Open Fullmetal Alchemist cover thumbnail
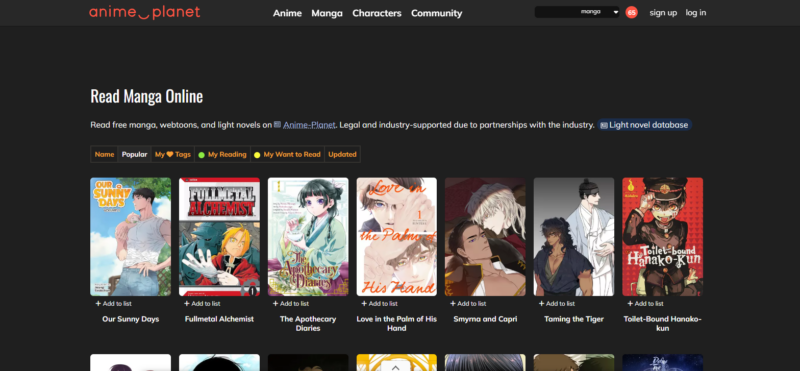This screenshot has width=800, height=371. (x=219, y=237)
